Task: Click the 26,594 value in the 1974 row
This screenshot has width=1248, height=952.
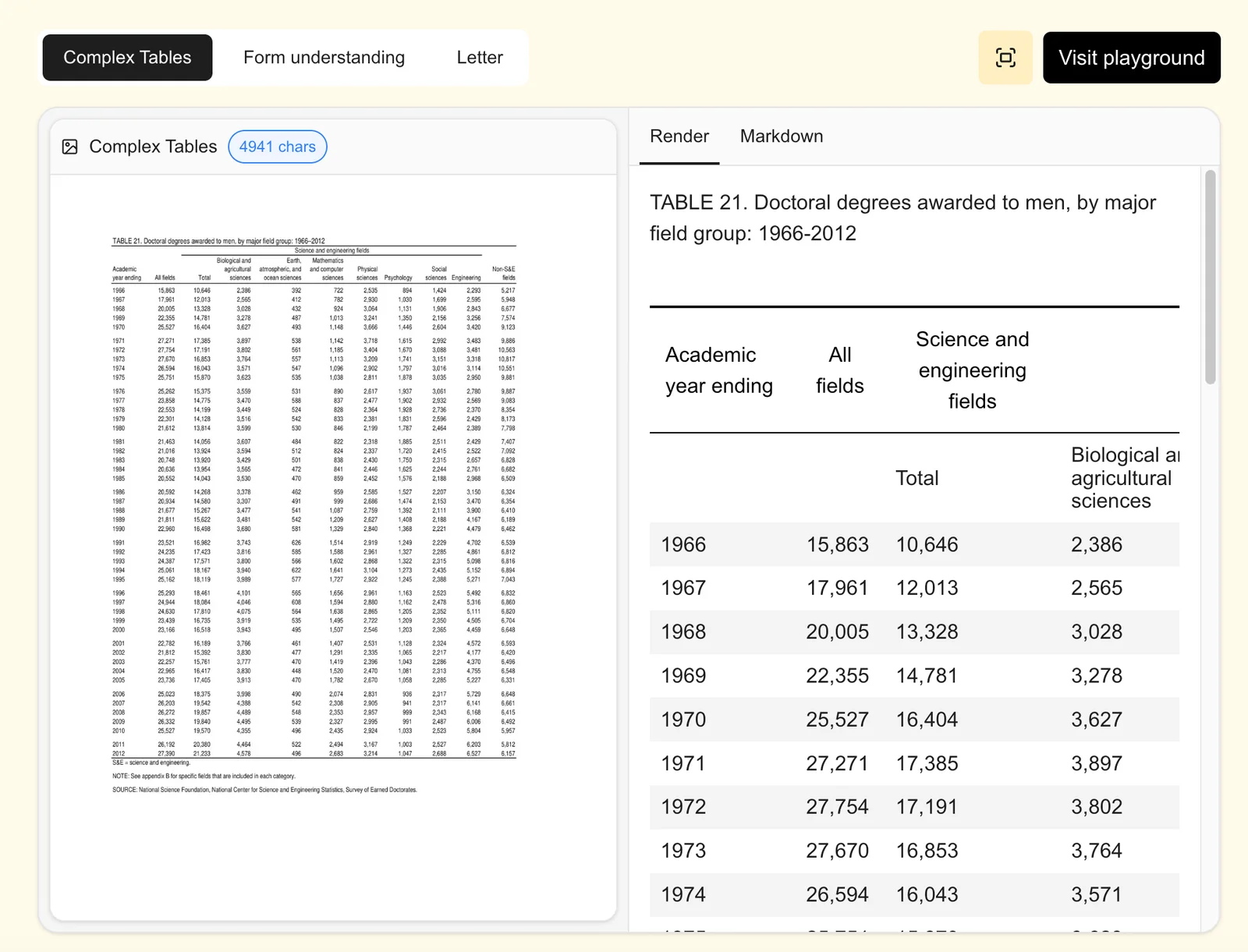Action: 837,894
